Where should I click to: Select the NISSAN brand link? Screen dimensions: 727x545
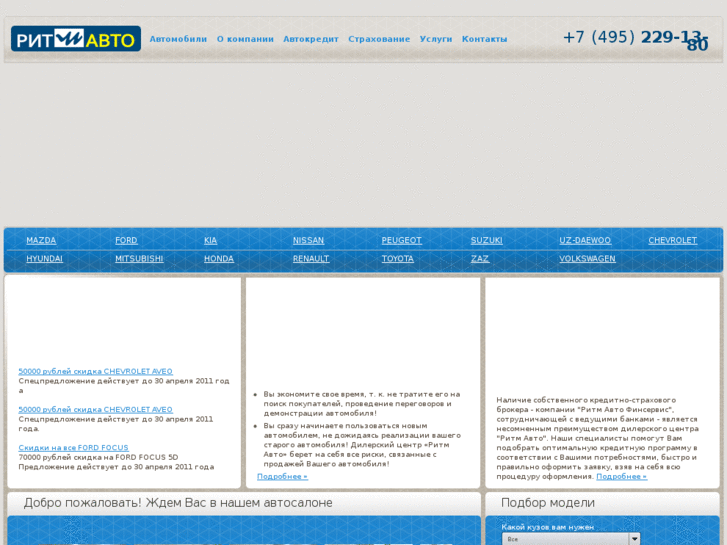tap(308, 240)
